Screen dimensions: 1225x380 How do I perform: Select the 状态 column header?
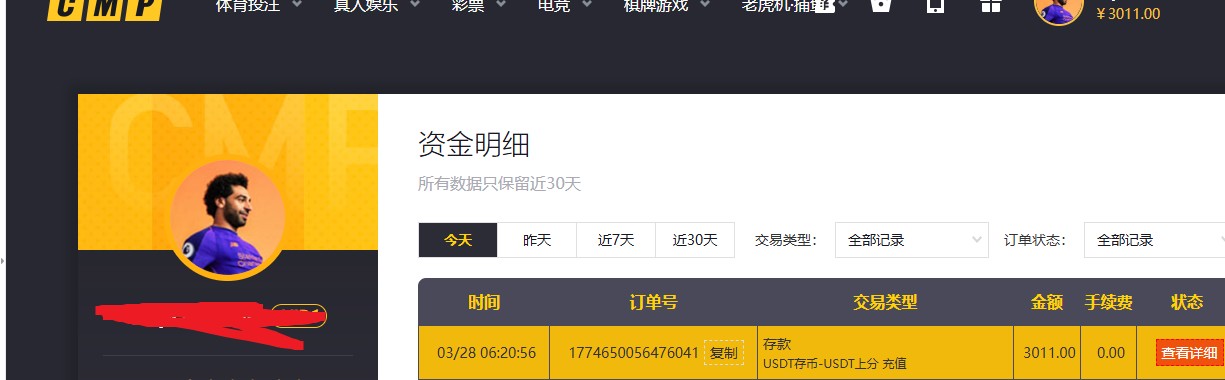coord(1187,302)
